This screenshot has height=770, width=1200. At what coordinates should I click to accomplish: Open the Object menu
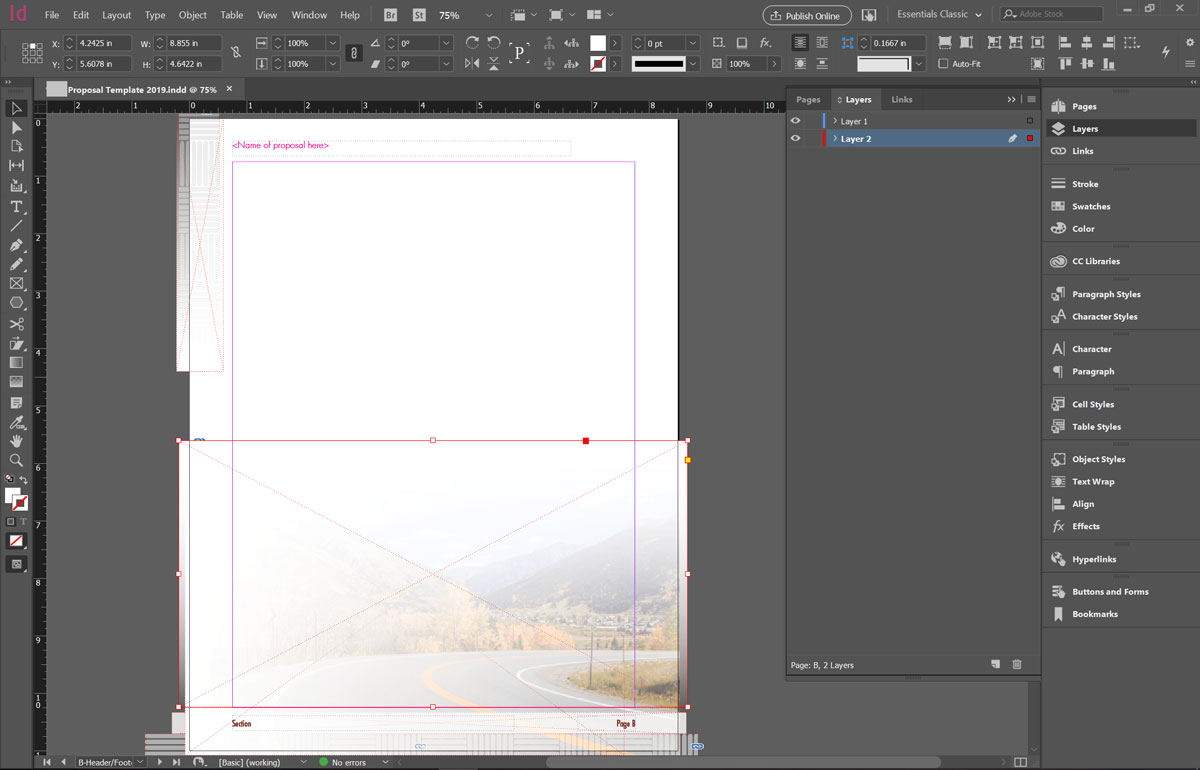point(192,15)
